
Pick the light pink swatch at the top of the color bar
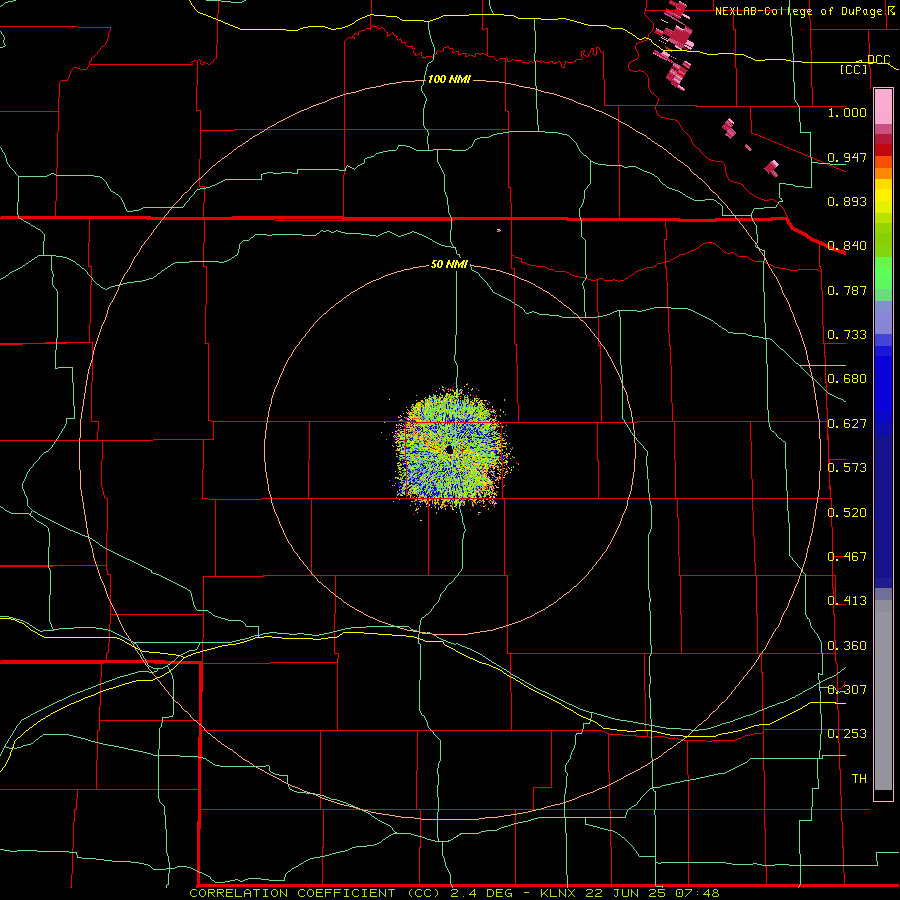883,107
